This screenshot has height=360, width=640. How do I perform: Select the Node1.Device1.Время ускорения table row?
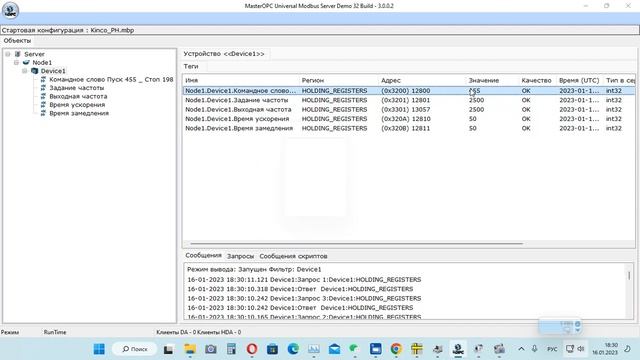pos(409,119)
